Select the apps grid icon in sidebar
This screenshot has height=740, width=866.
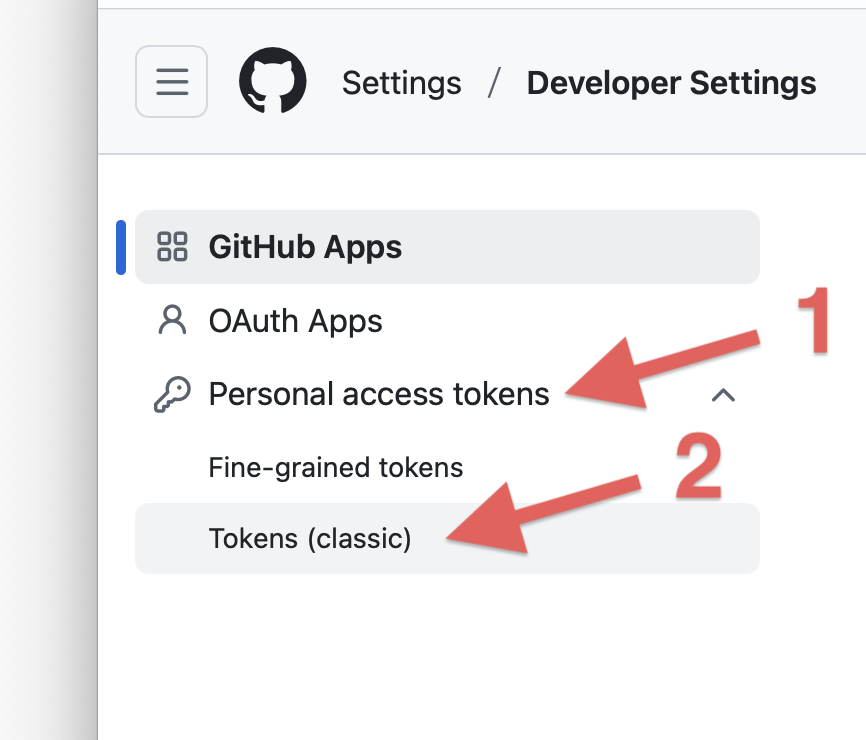(172, 246)
